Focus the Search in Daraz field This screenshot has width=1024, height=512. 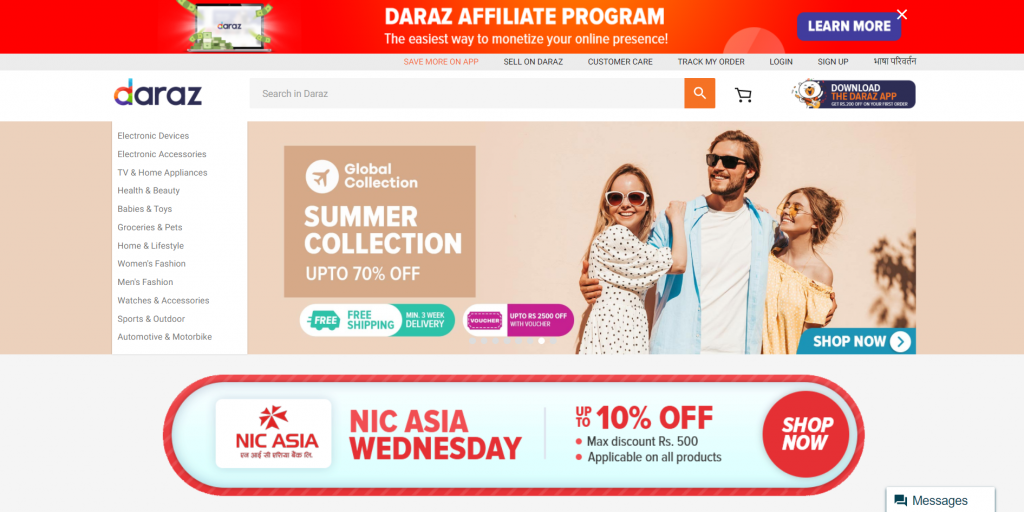click(x=467, y=93)
